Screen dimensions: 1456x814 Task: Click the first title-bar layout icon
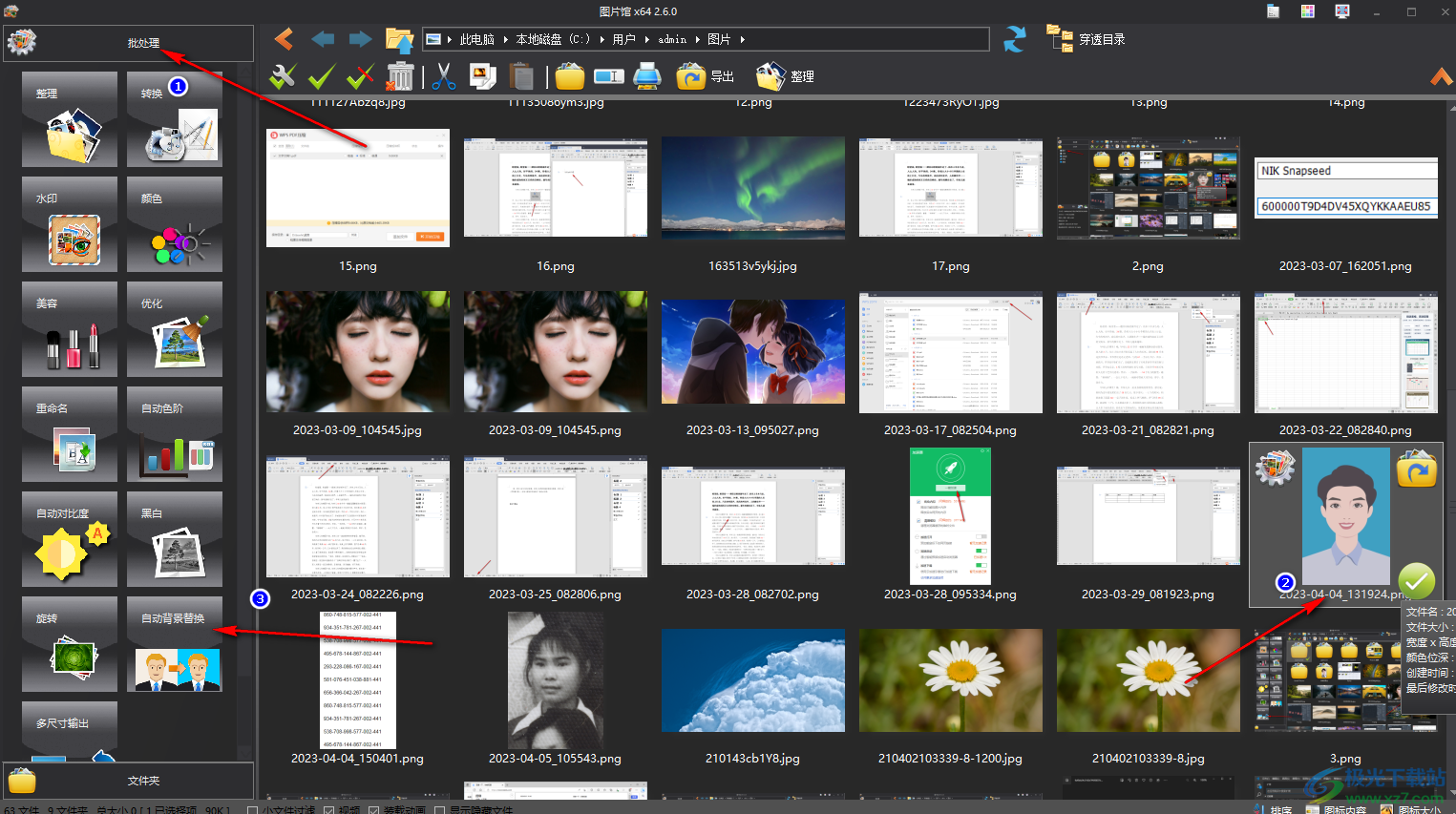(x=1273, y=11)
